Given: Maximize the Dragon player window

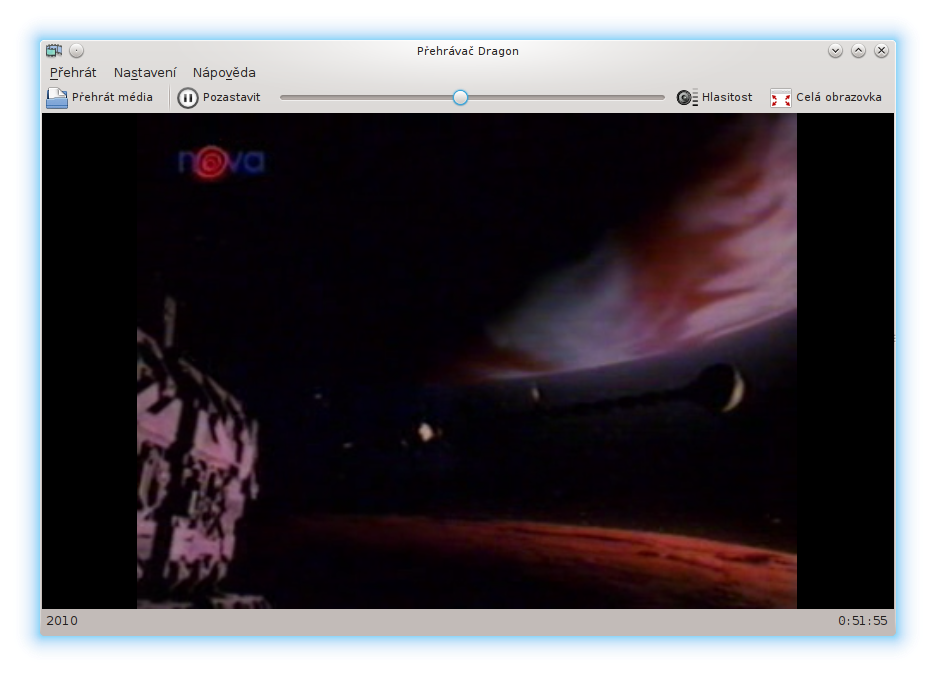Looking at the screenshot, I should click(858, 51).
